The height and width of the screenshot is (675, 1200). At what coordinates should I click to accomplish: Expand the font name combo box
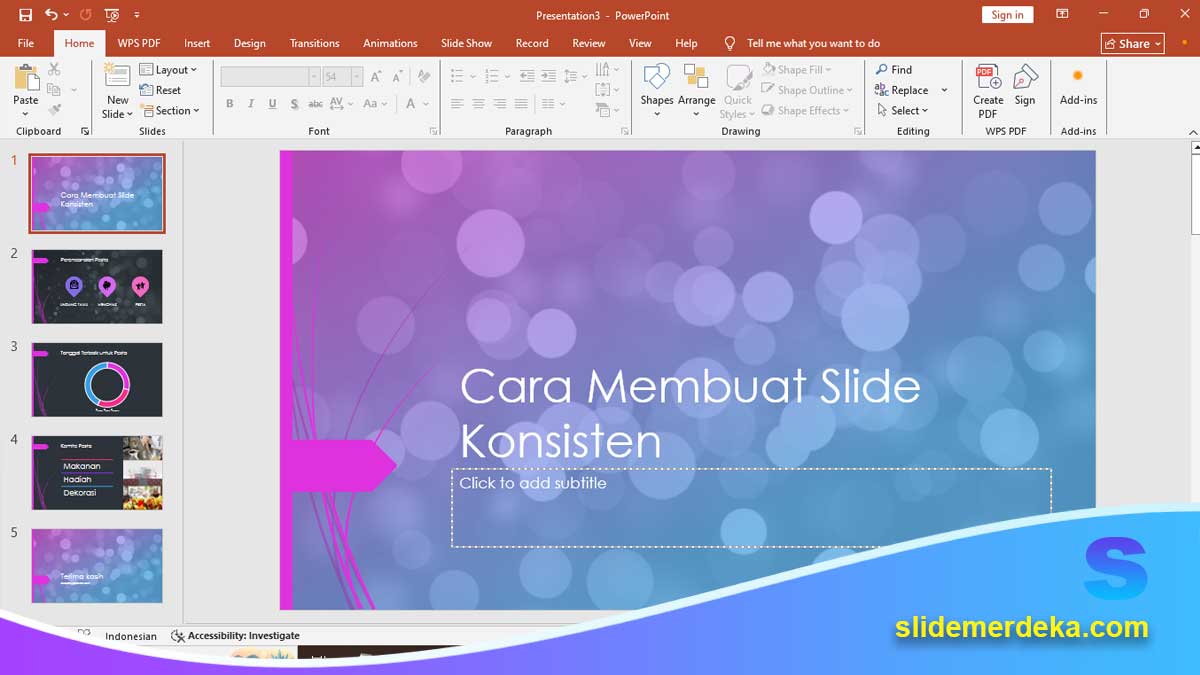314,76
